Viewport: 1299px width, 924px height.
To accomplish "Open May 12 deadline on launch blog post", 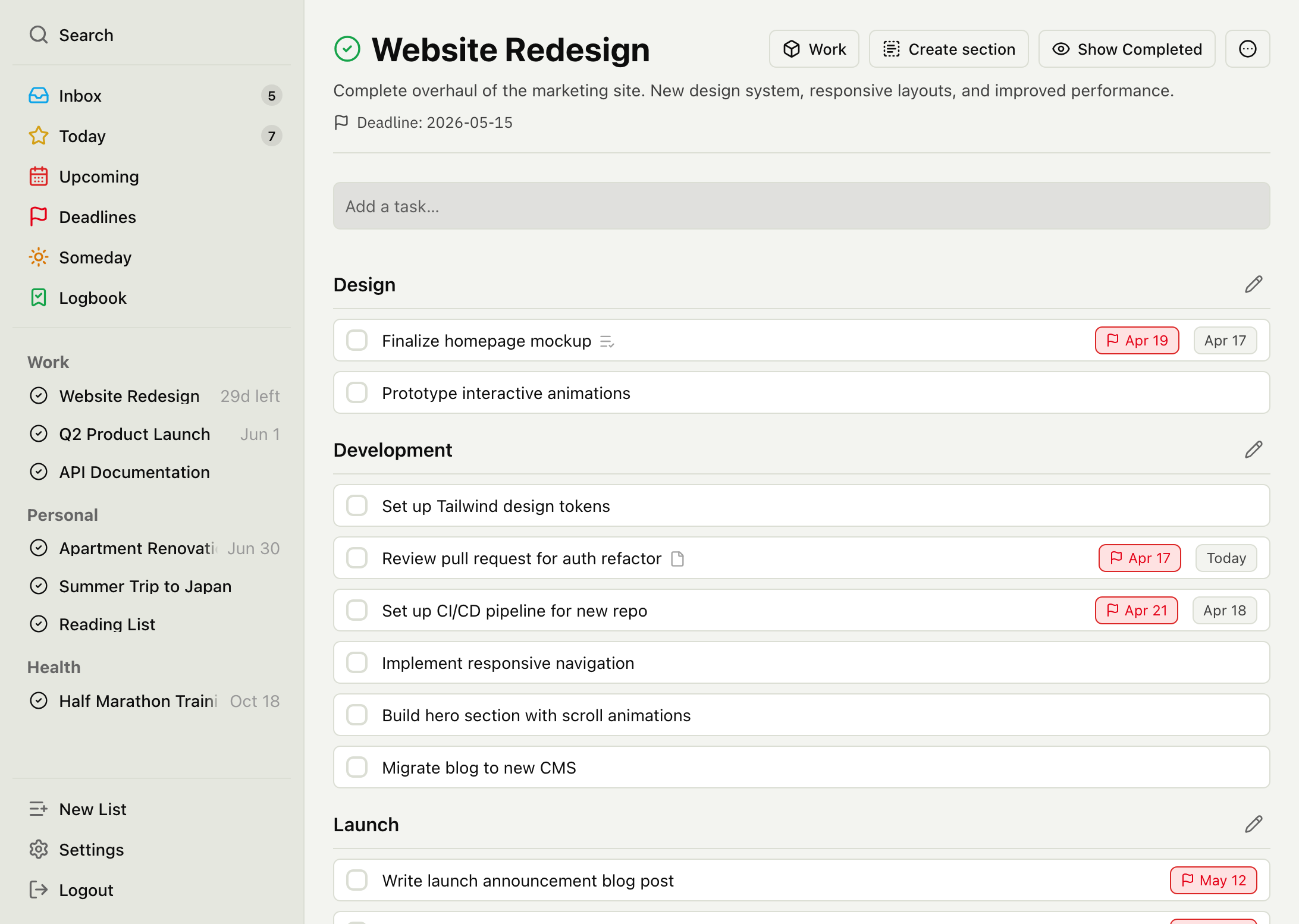I will tap(1213, 881).
